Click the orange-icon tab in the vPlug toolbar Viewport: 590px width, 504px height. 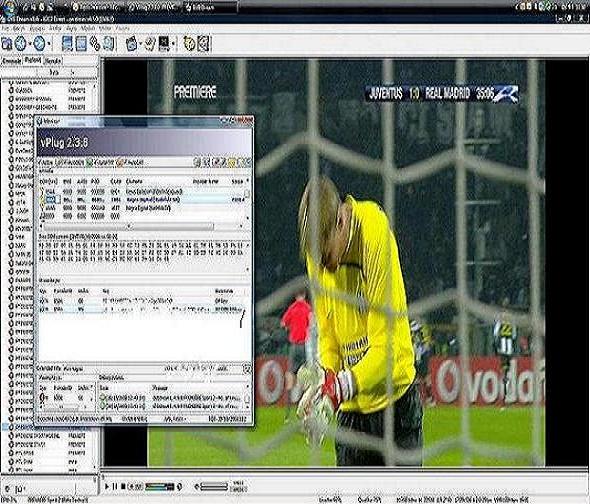[130, 163]
